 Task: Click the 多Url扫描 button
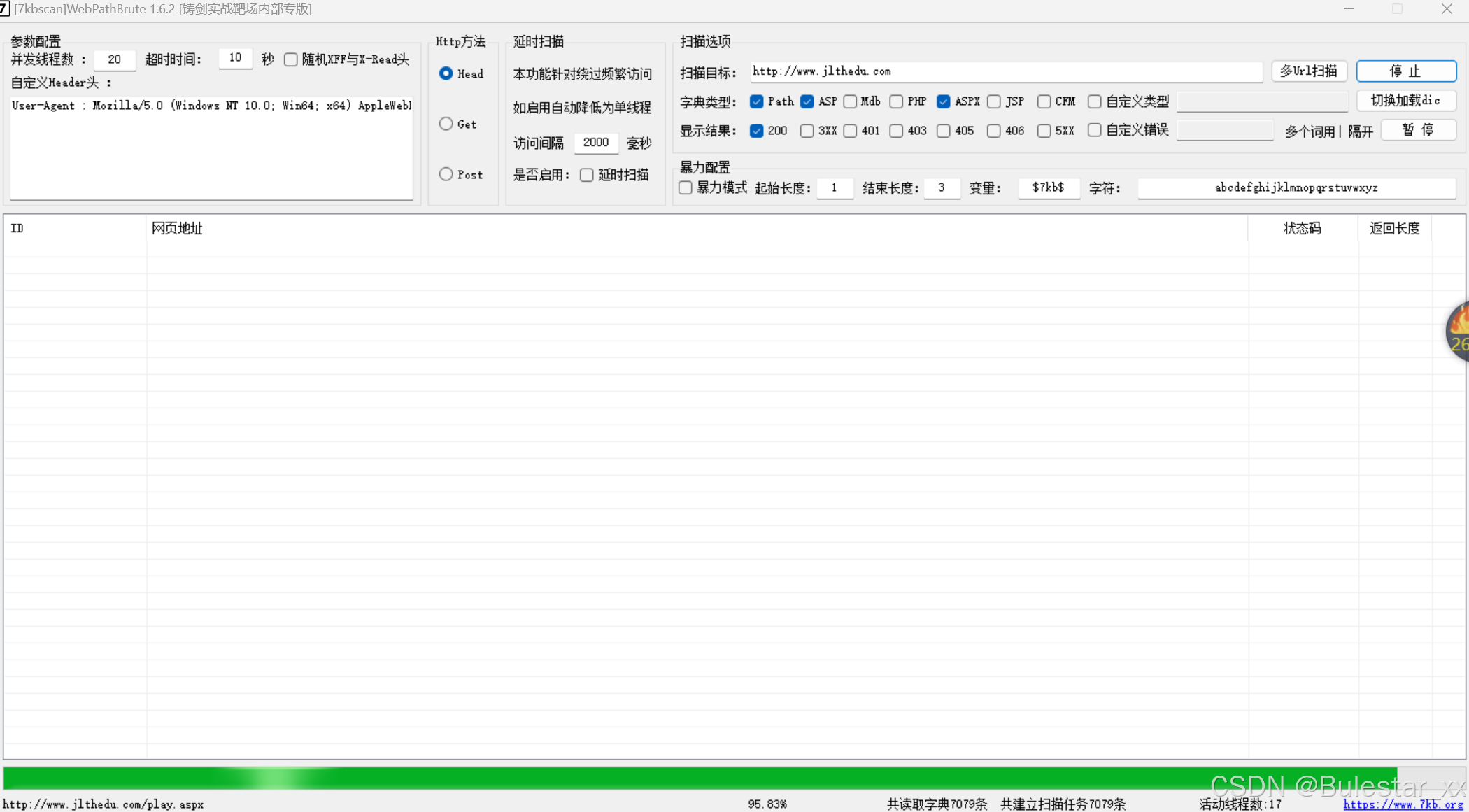point(1308,71)
